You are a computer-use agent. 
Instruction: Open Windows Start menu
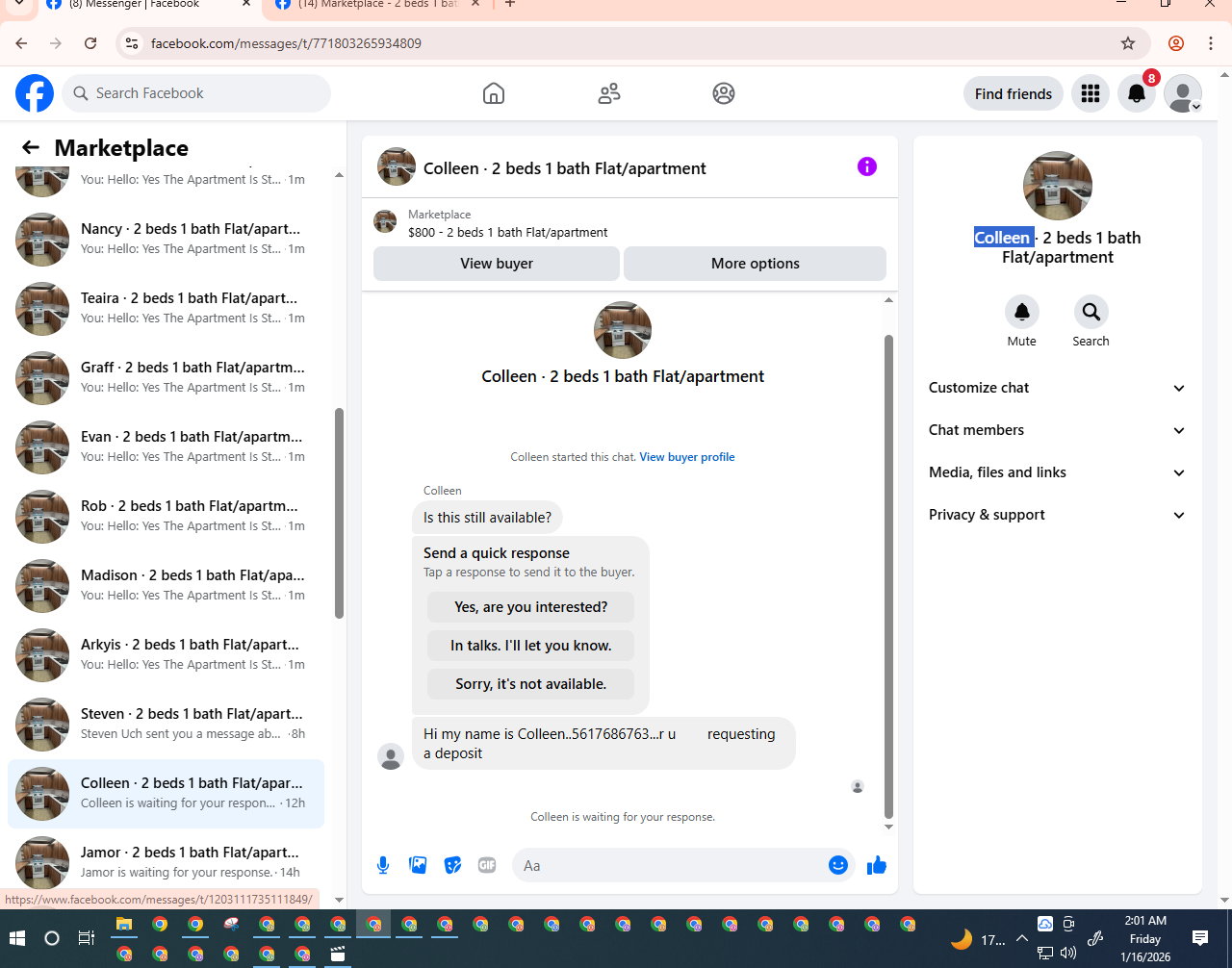17,938
